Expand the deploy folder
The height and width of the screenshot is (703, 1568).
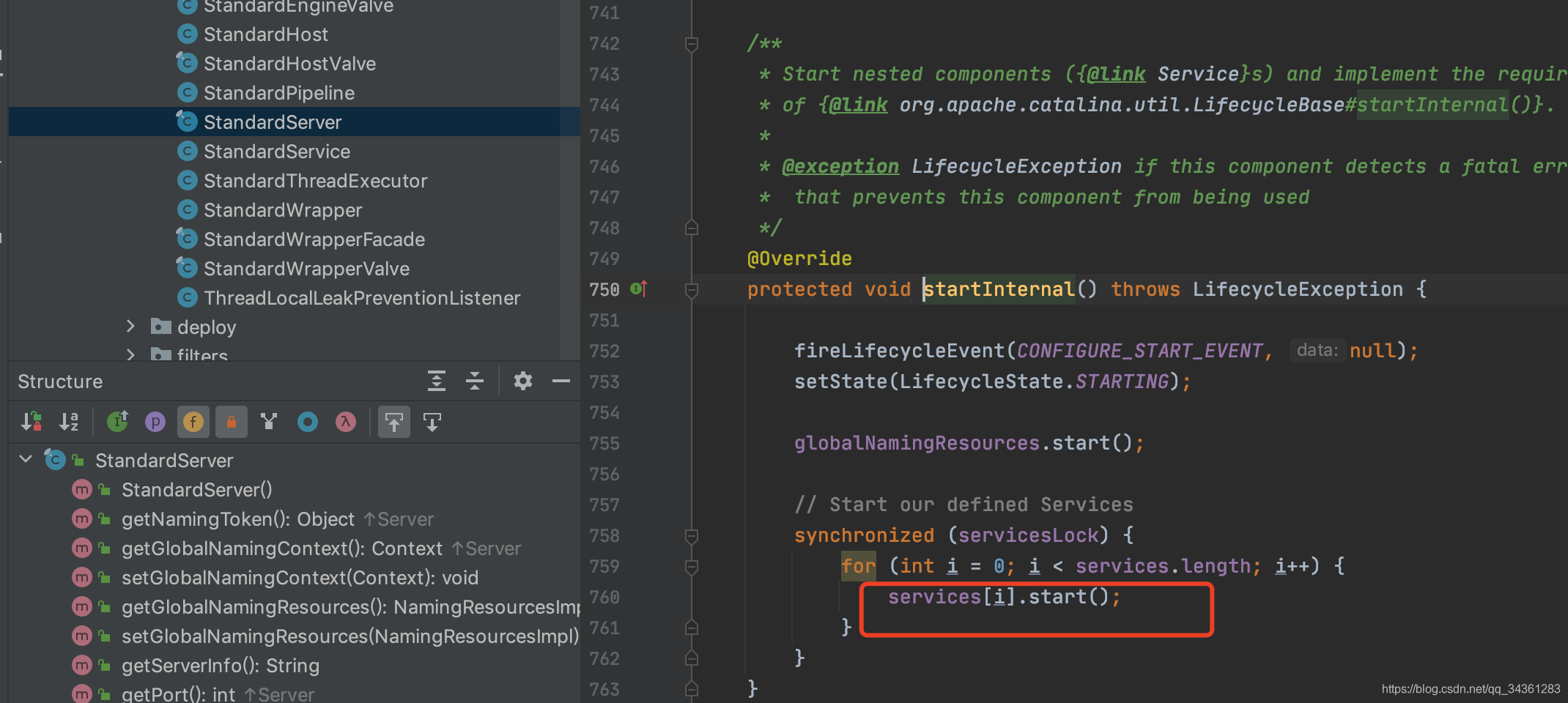tap(130, 326)
